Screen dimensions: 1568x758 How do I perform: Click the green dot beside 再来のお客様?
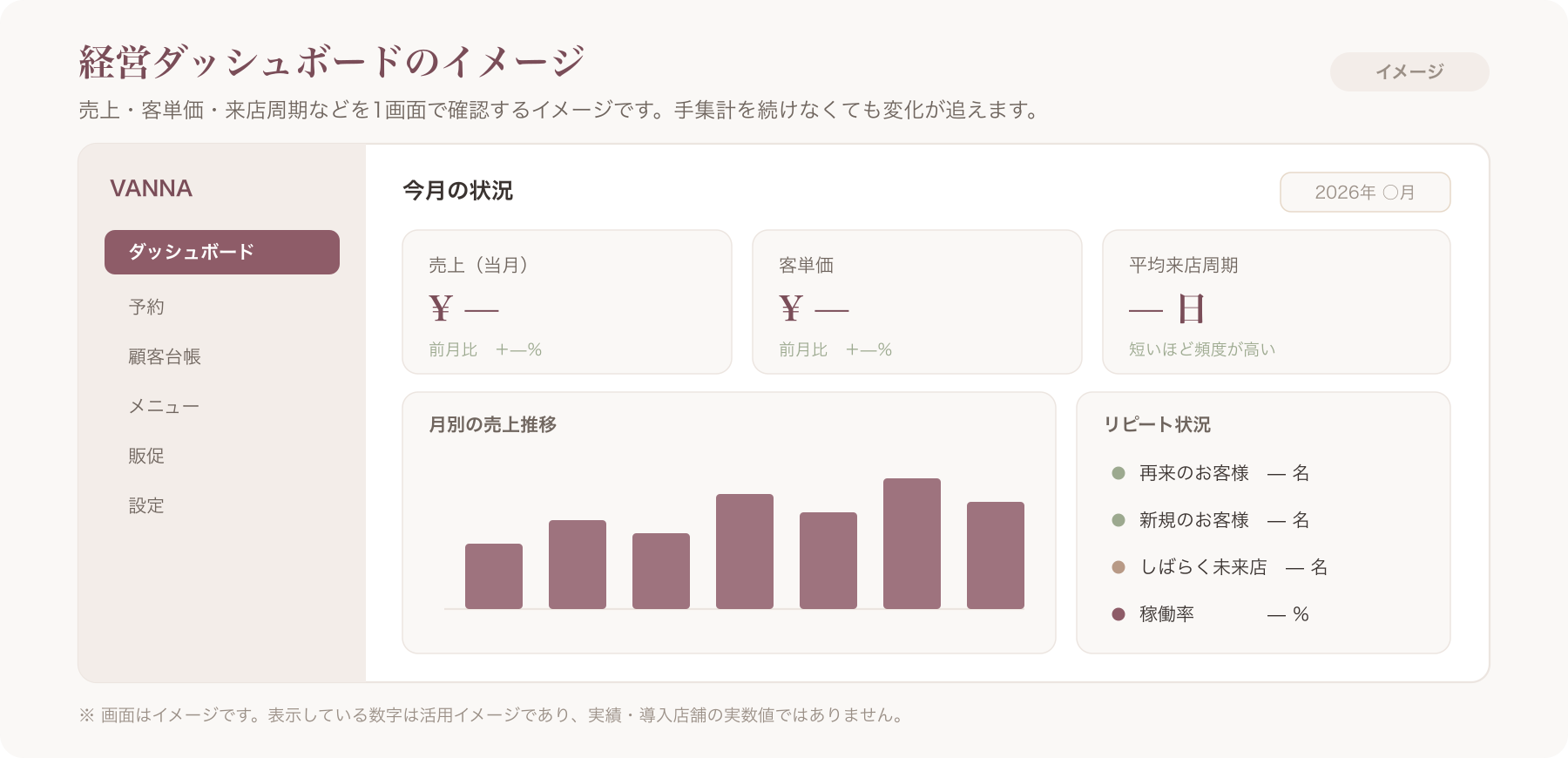point(1119,473)
